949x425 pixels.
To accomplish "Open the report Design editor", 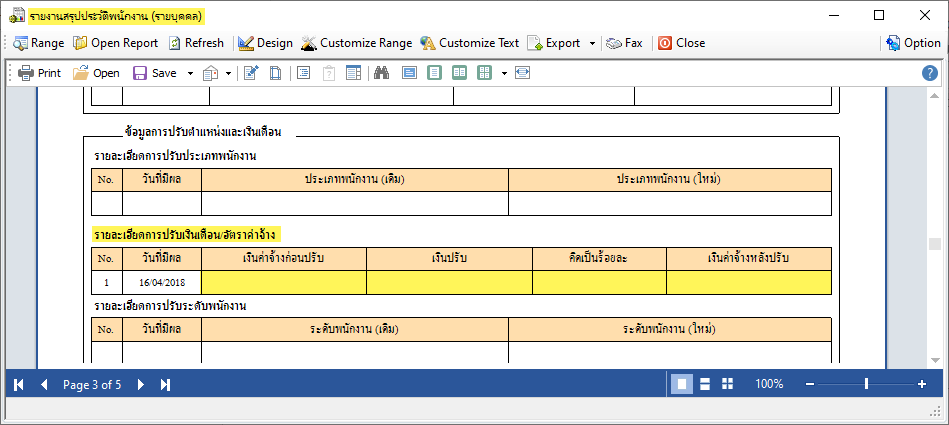I will [265, 43].
